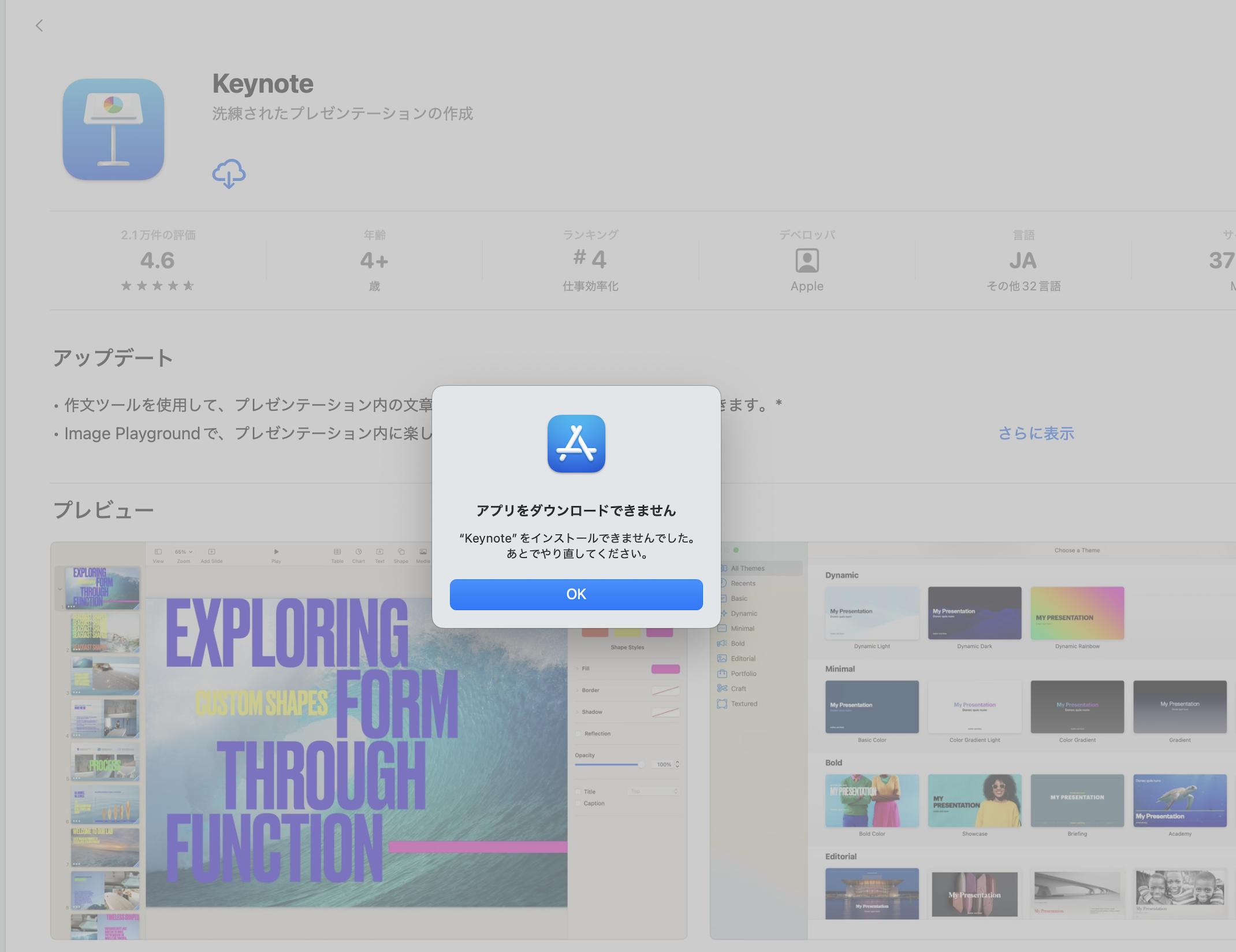The height and width of the screenshot is (952, 1236).
Task: Click the Apple developer icon
Action: pos(807,261)
